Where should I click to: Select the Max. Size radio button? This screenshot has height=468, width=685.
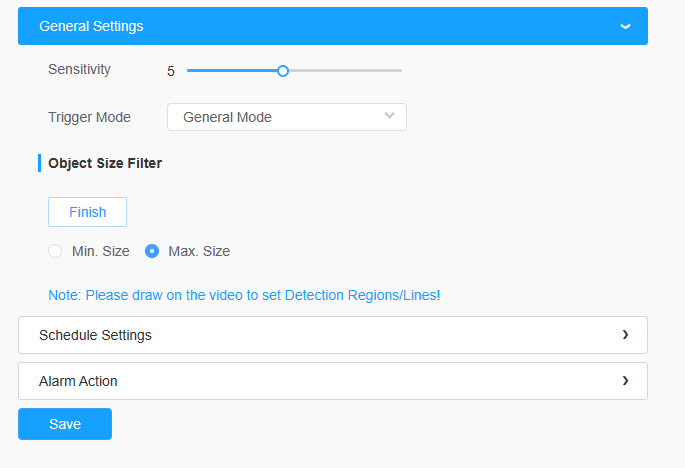152,251
